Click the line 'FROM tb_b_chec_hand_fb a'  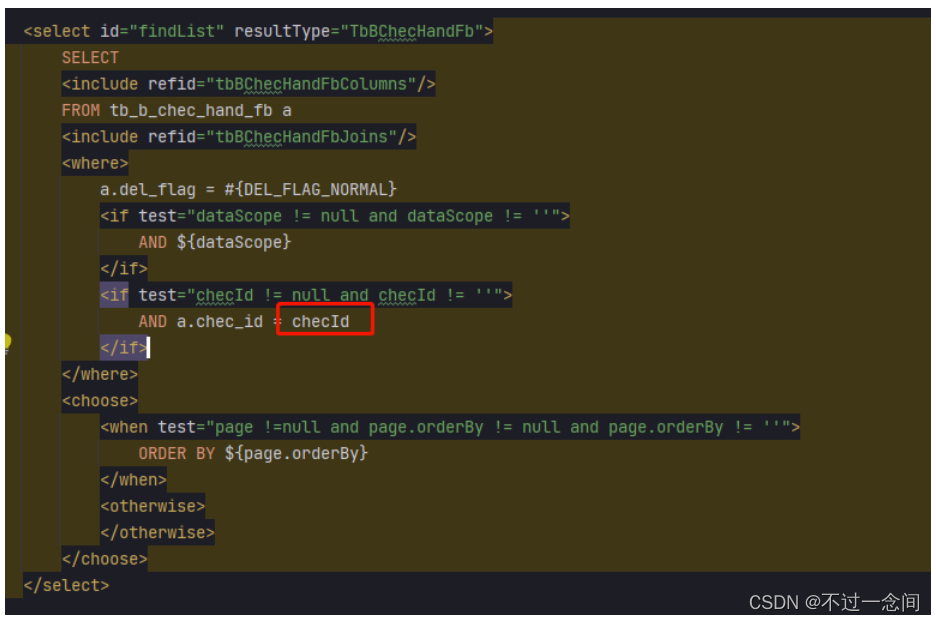[x=177, y=110]
